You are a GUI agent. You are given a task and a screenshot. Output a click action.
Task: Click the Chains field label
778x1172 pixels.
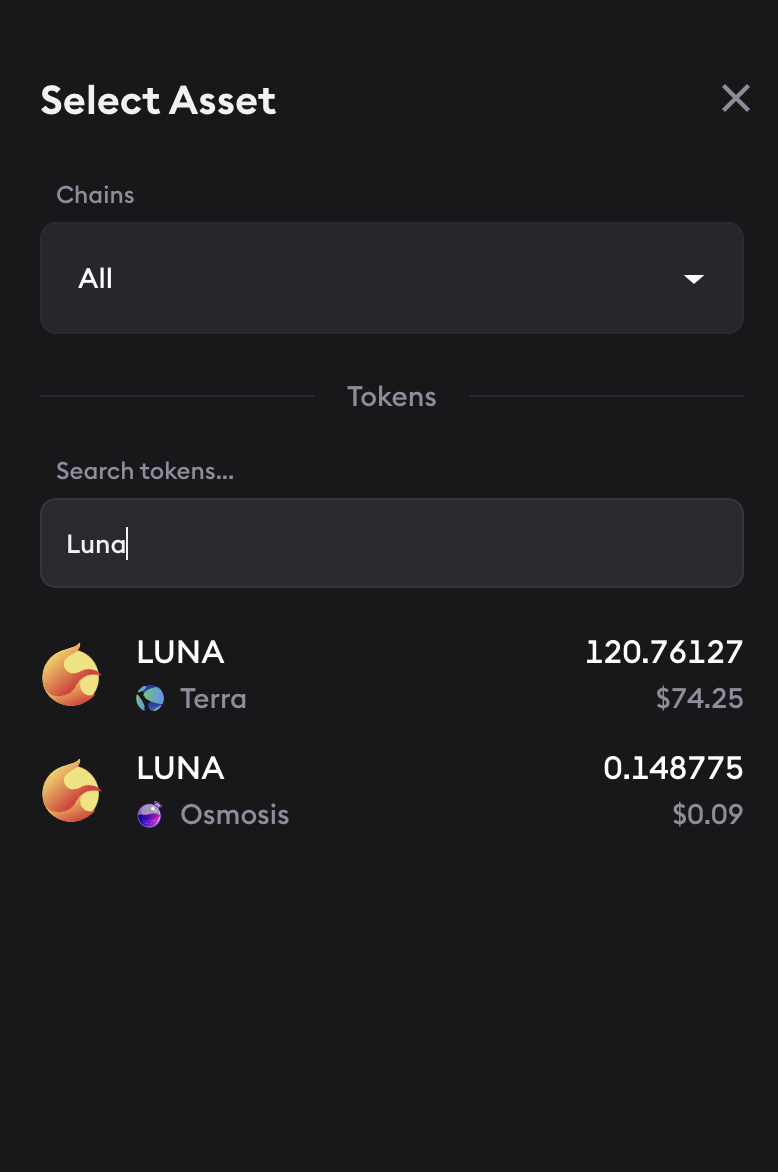click(x=95, y=195)
